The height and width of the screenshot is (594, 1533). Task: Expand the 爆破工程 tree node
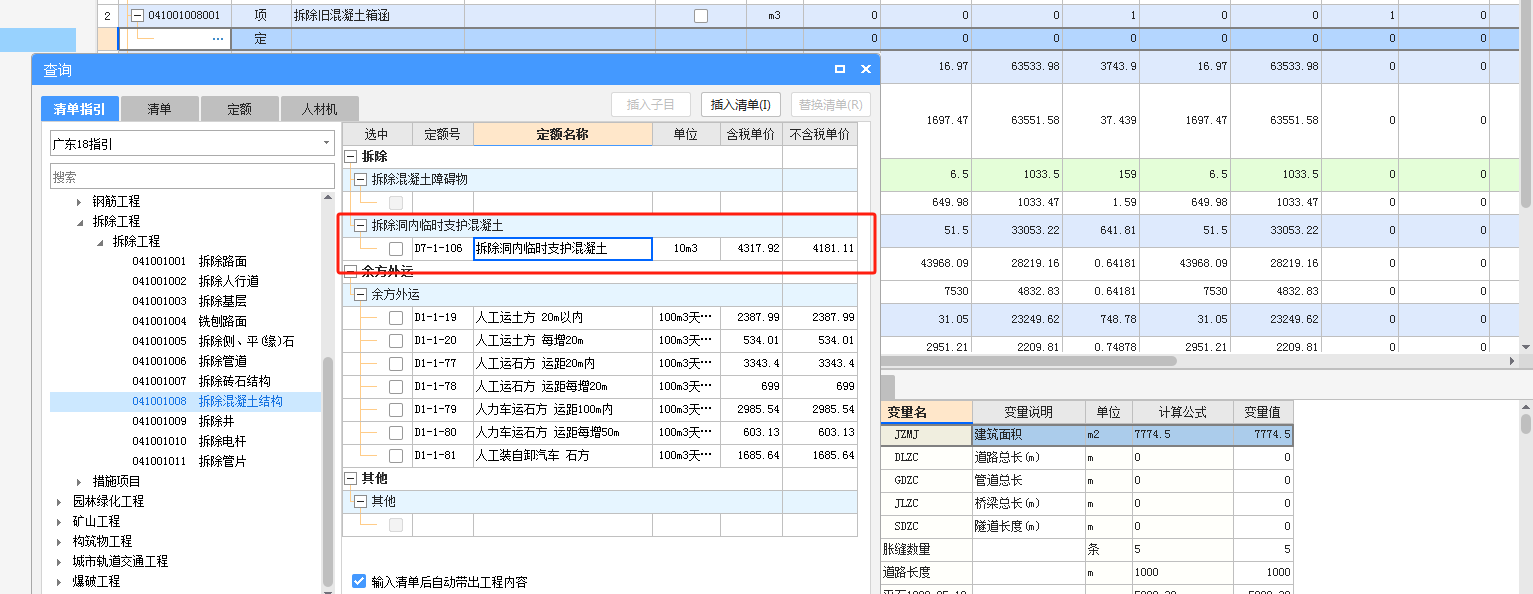(59, 582)
